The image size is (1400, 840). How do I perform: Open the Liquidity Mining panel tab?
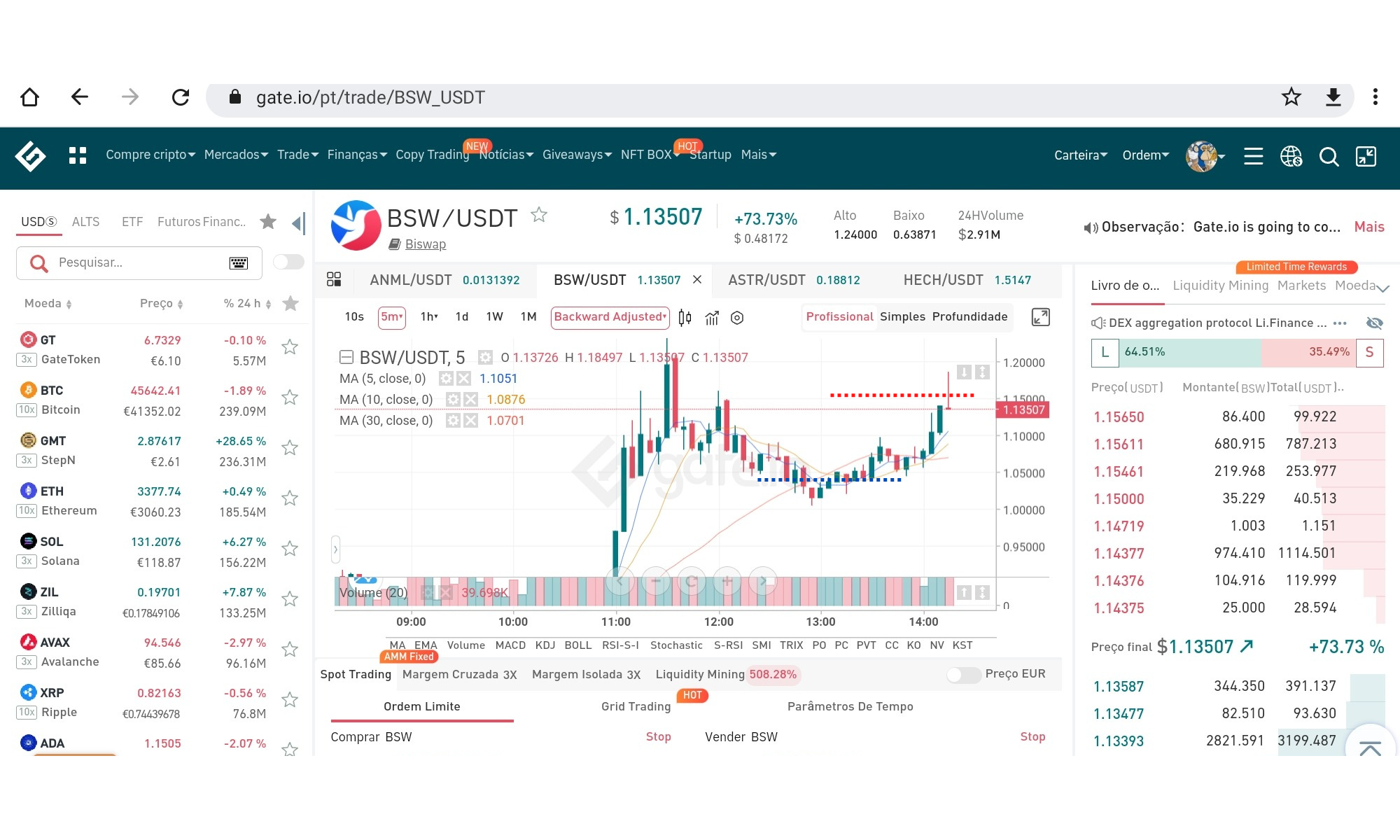pyautogui.click(x=1220, y=286)
